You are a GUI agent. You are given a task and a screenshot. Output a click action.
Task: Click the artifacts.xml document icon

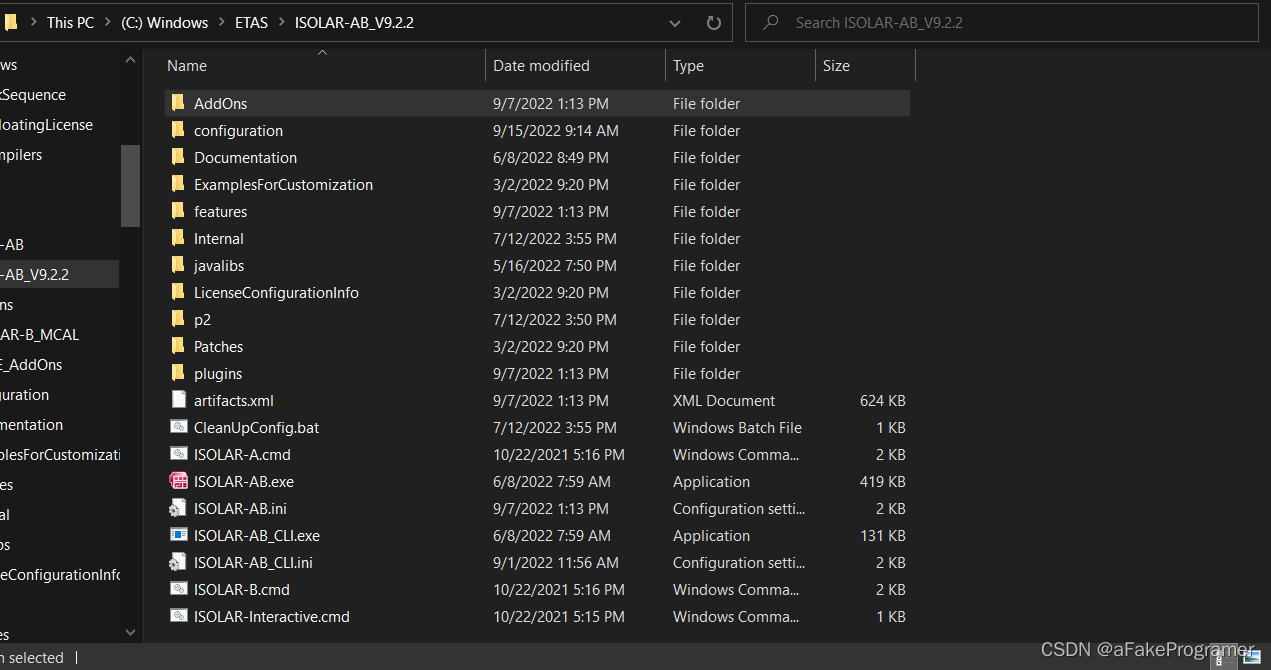(179, 400)
